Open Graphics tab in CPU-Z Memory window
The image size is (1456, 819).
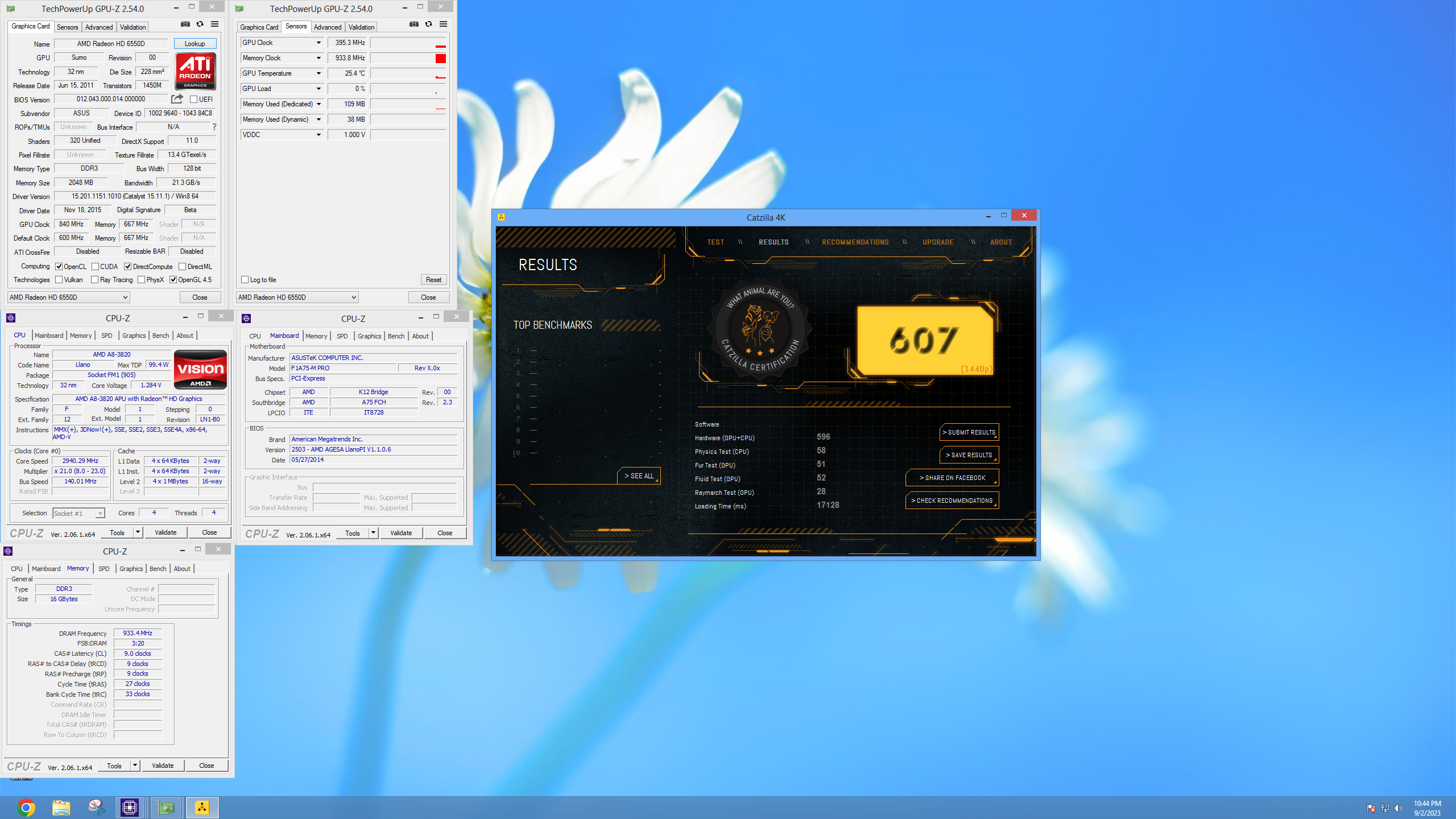[131, 569]
